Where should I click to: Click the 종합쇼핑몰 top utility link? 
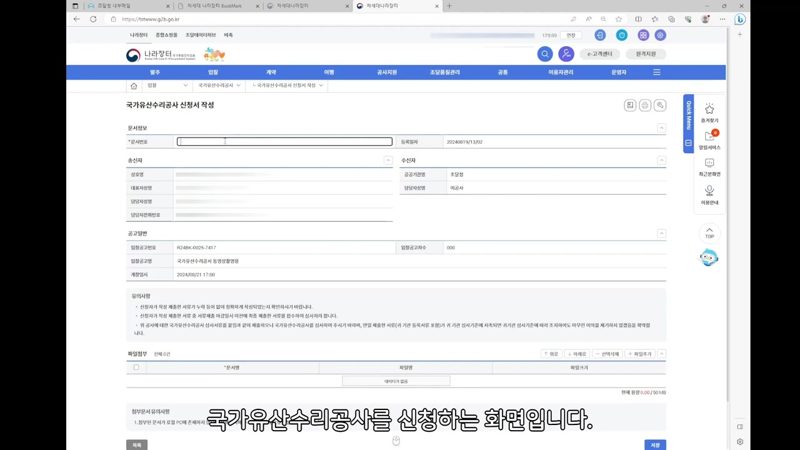pyautogui.click(x=166, y=35)
